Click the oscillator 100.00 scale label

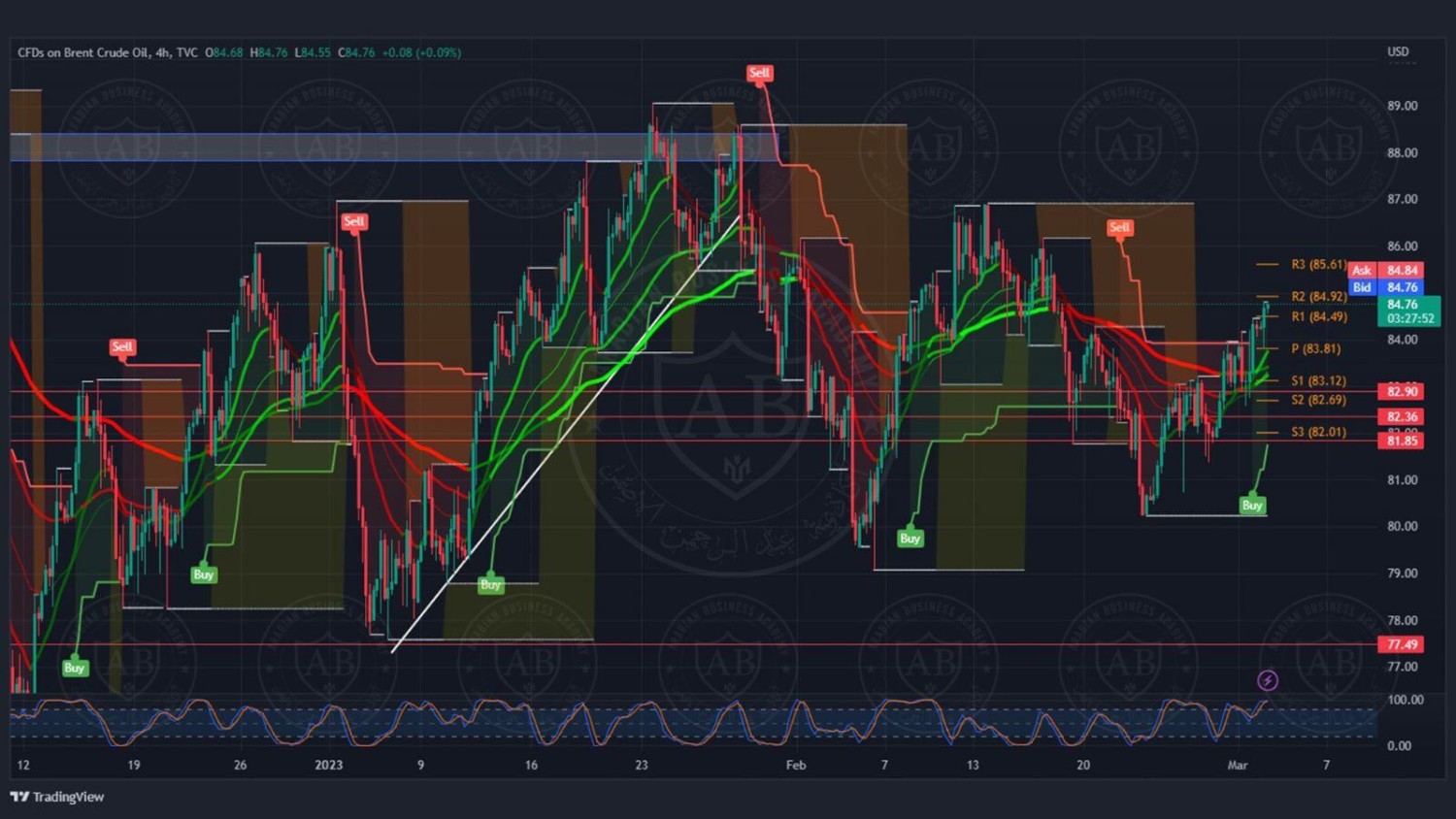click(1406, 700)
